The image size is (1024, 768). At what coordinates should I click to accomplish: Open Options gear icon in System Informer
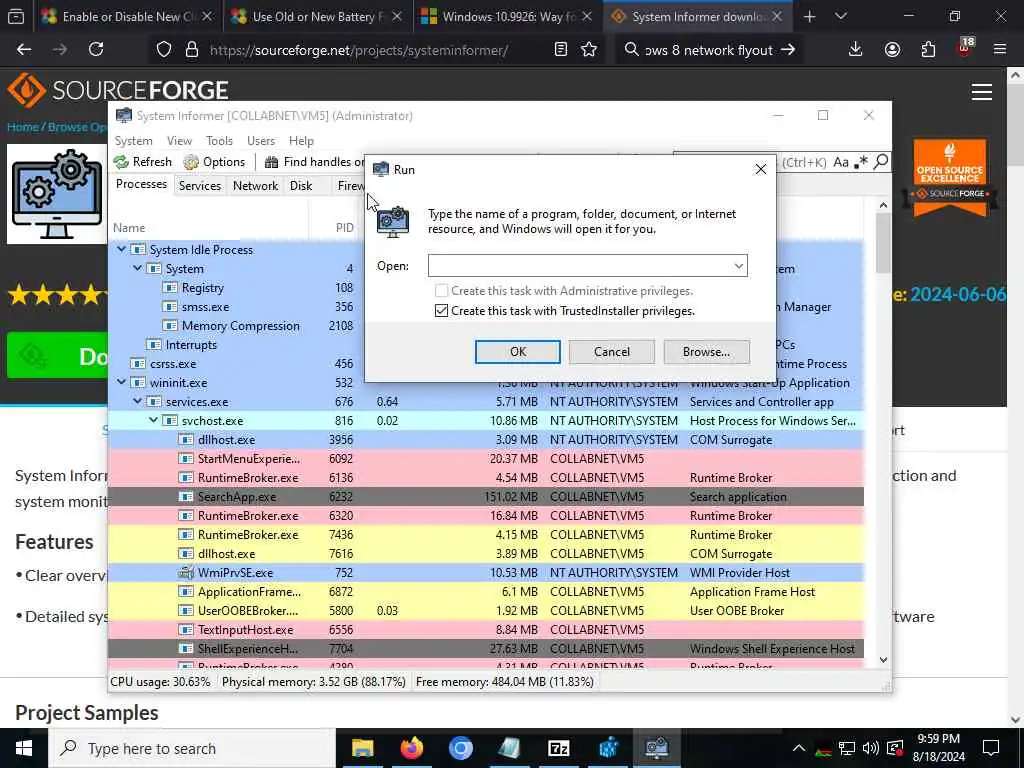click(191, 162)
